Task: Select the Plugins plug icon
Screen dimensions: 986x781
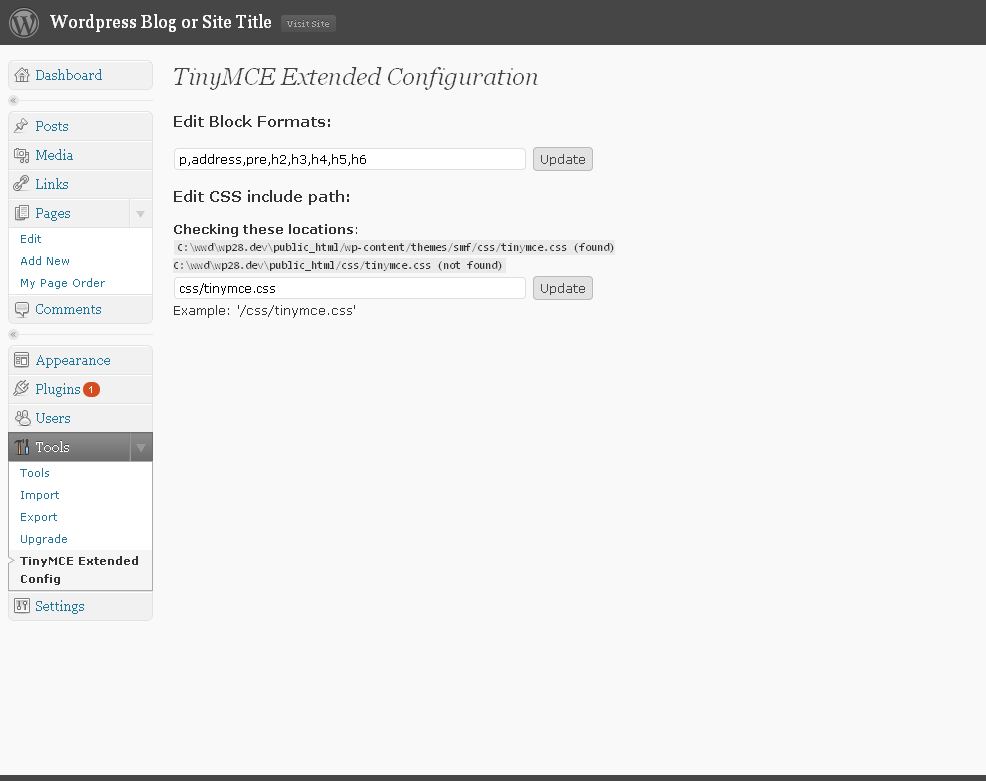Action: (21, 389)
